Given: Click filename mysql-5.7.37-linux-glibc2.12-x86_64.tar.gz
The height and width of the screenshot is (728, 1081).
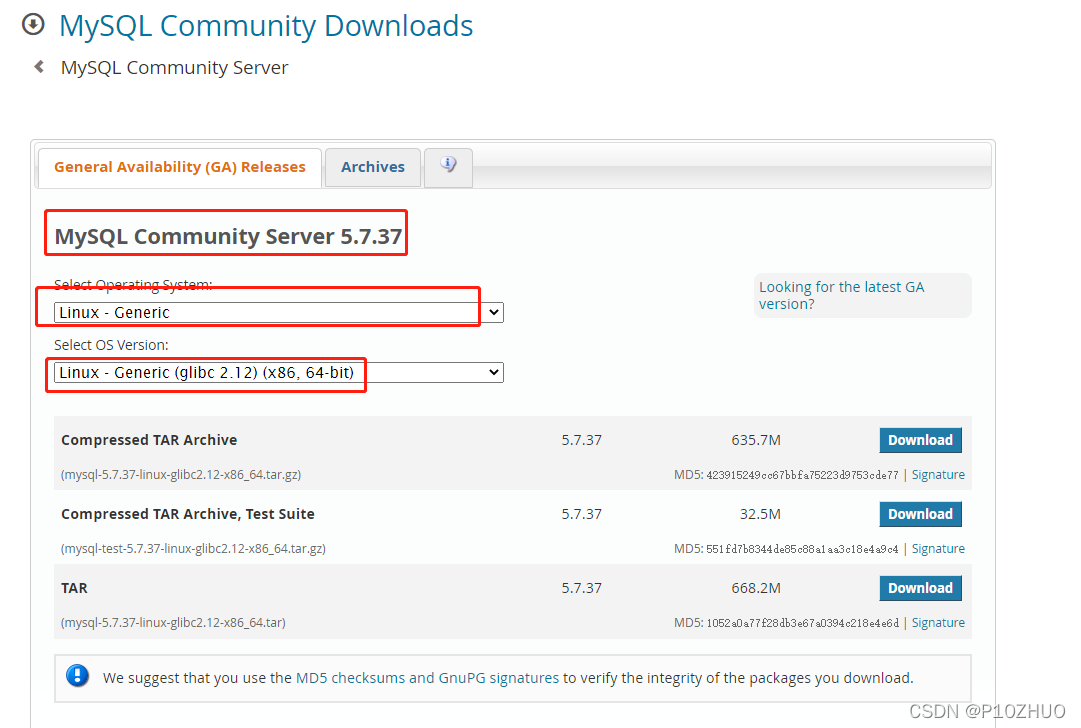Looking at the screenshot, I should pyautogui.click(x=181, y=474).
